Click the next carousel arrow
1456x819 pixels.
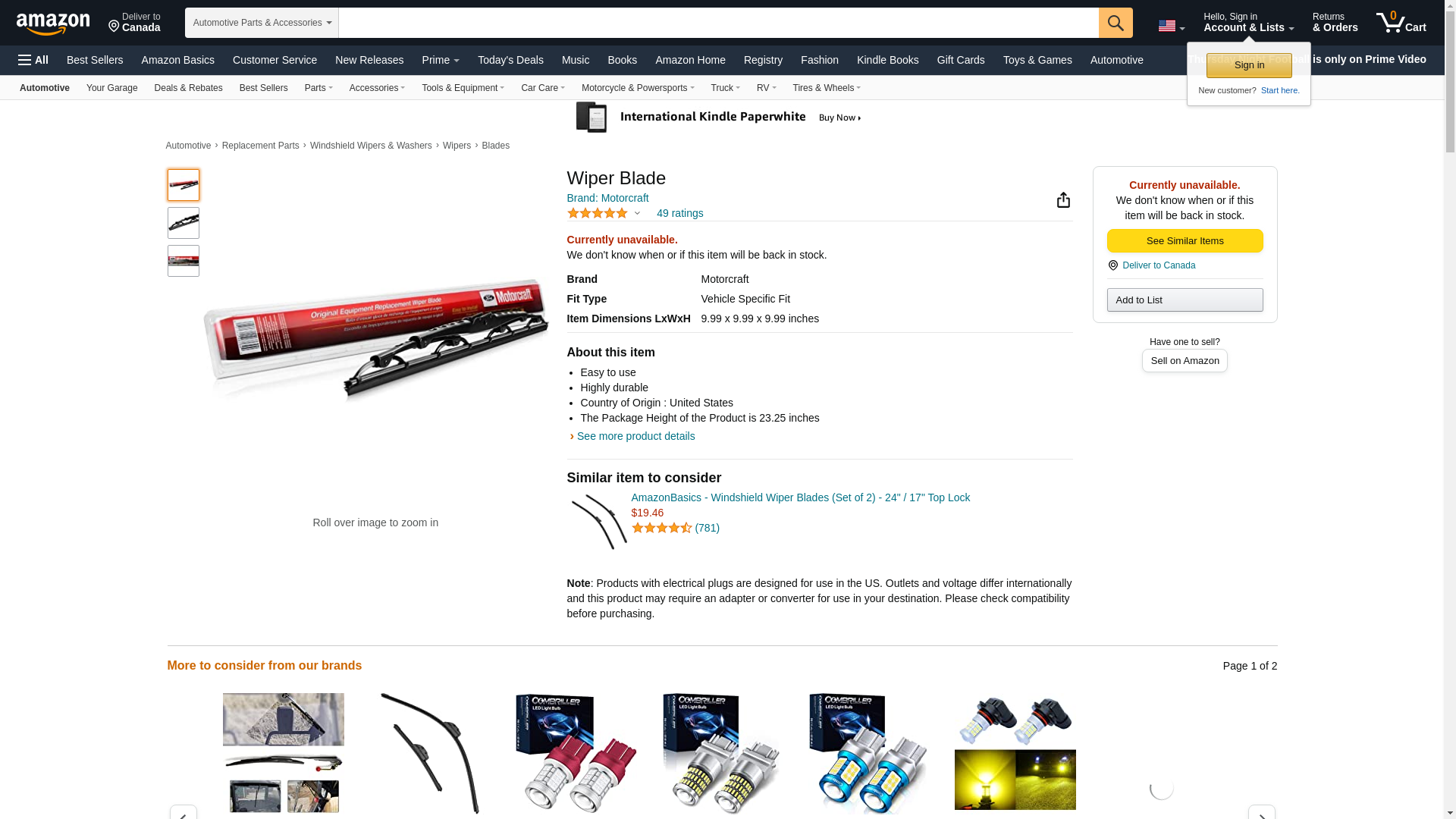click(1261, 812)
